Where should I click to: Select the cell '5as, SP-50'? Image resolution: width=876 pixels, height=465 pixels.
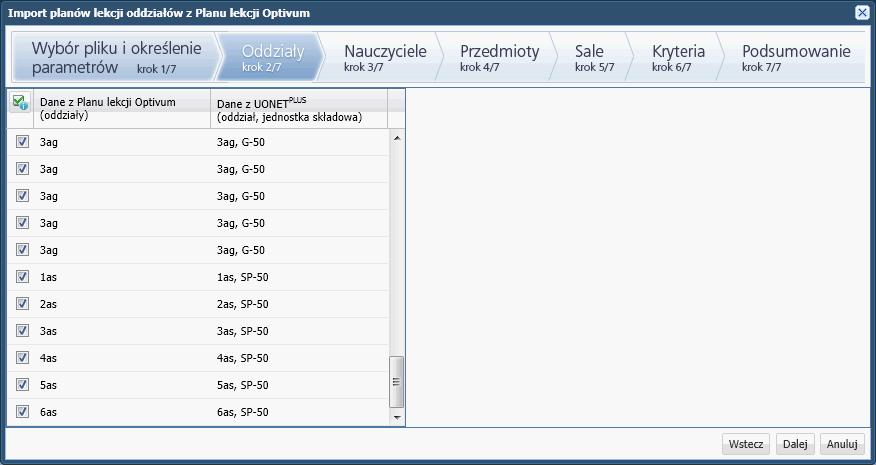click(x=299, y=385)
